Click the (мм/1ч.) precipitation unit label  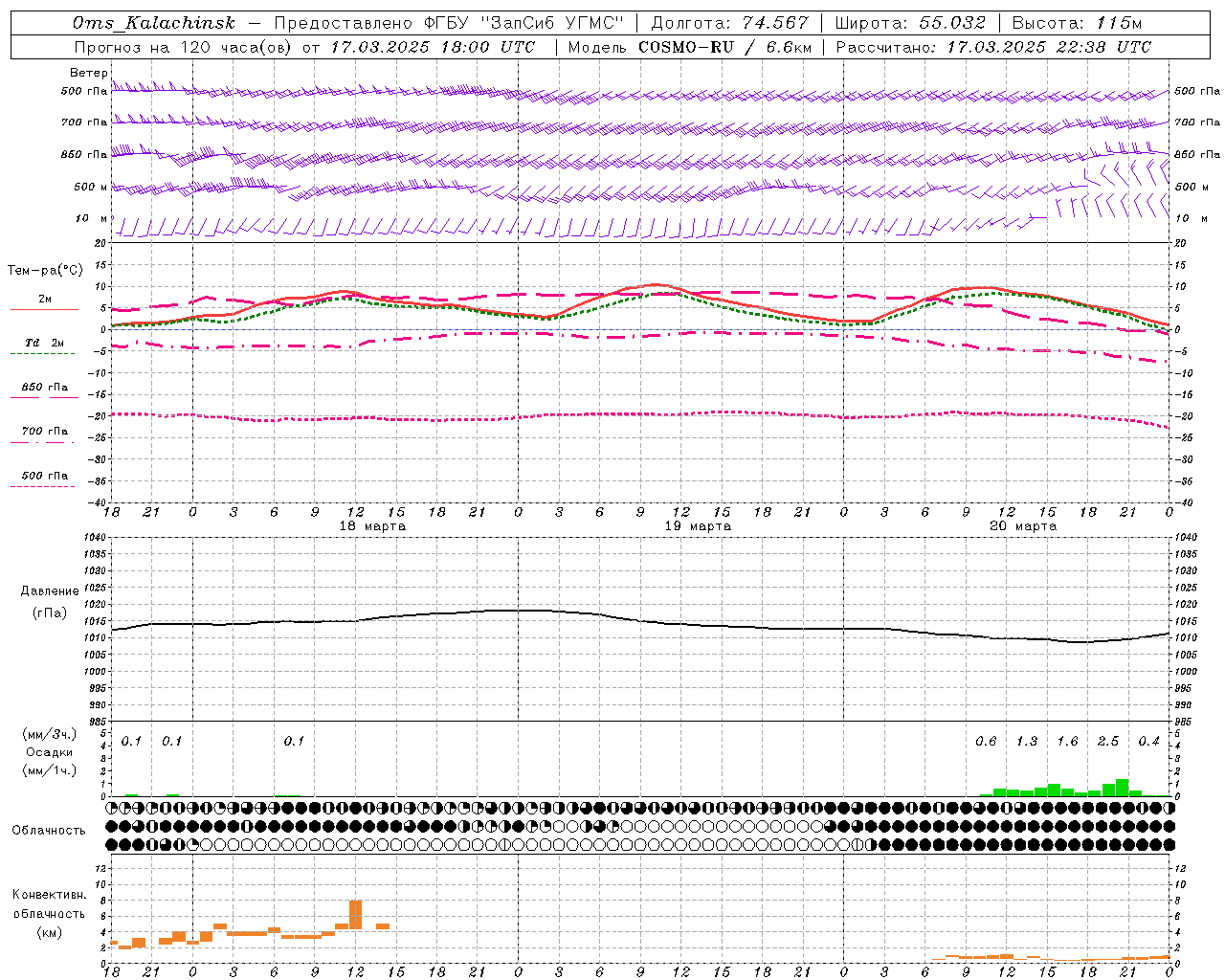point(48,770)
